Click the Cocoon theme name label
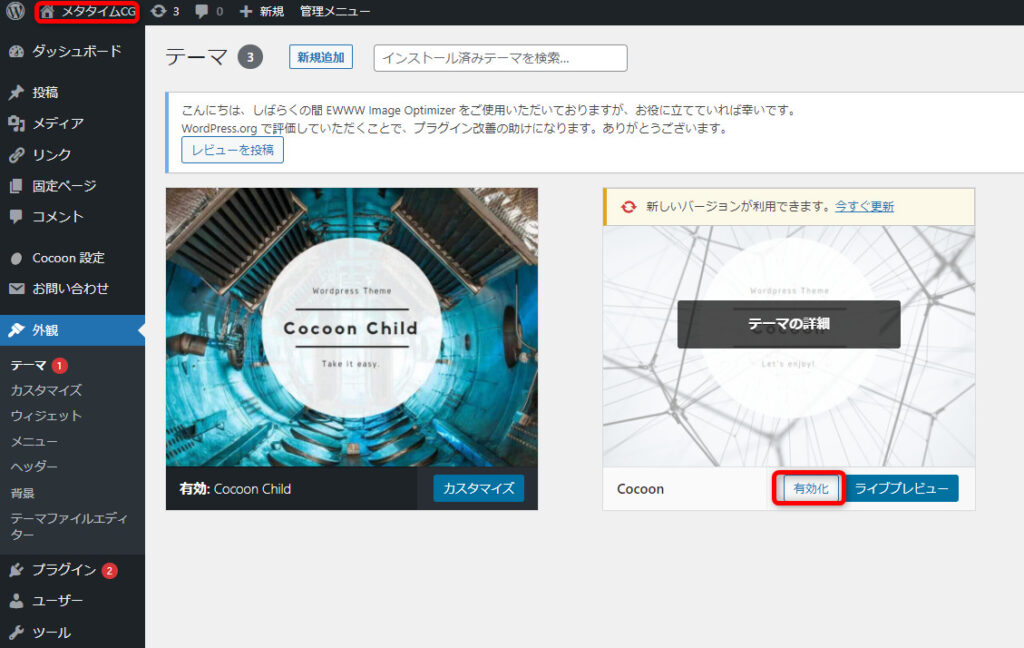The width and height of the screenshot is (1024, 648). [640, 489]
